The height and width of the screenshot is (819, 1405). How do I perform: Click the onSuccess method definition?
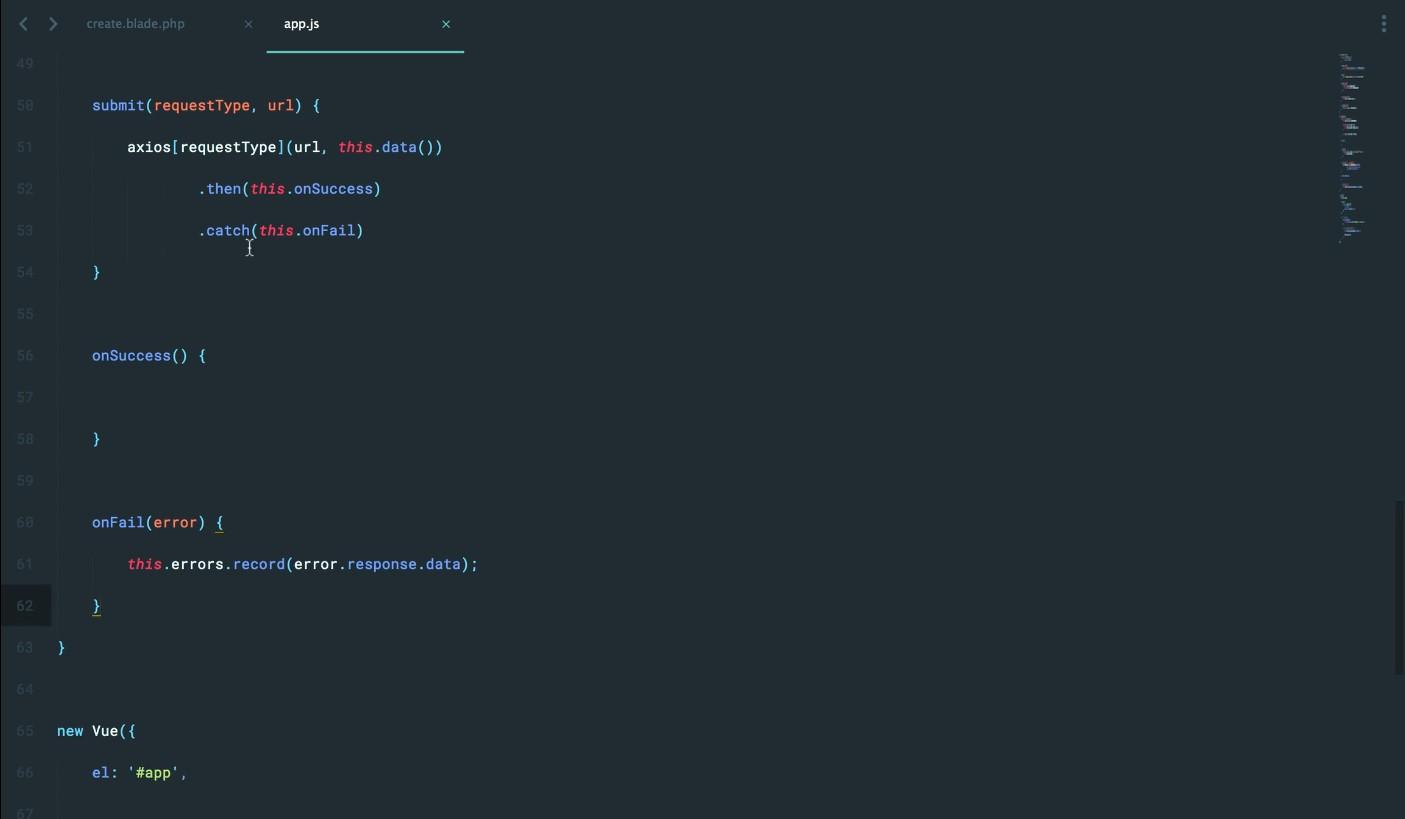131,356
